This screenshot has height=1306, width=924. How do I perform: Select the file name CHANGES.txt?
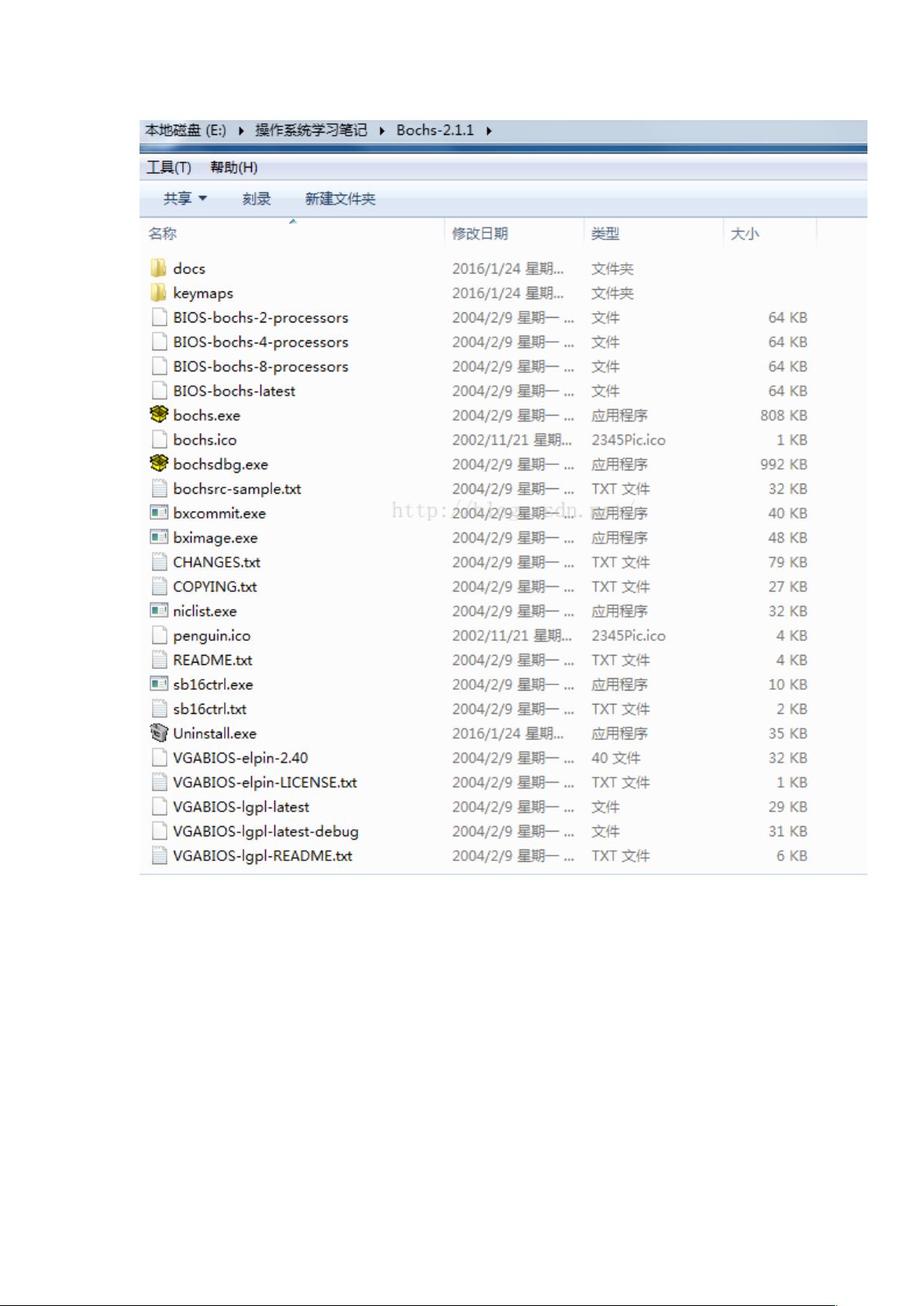coord(217,562)
